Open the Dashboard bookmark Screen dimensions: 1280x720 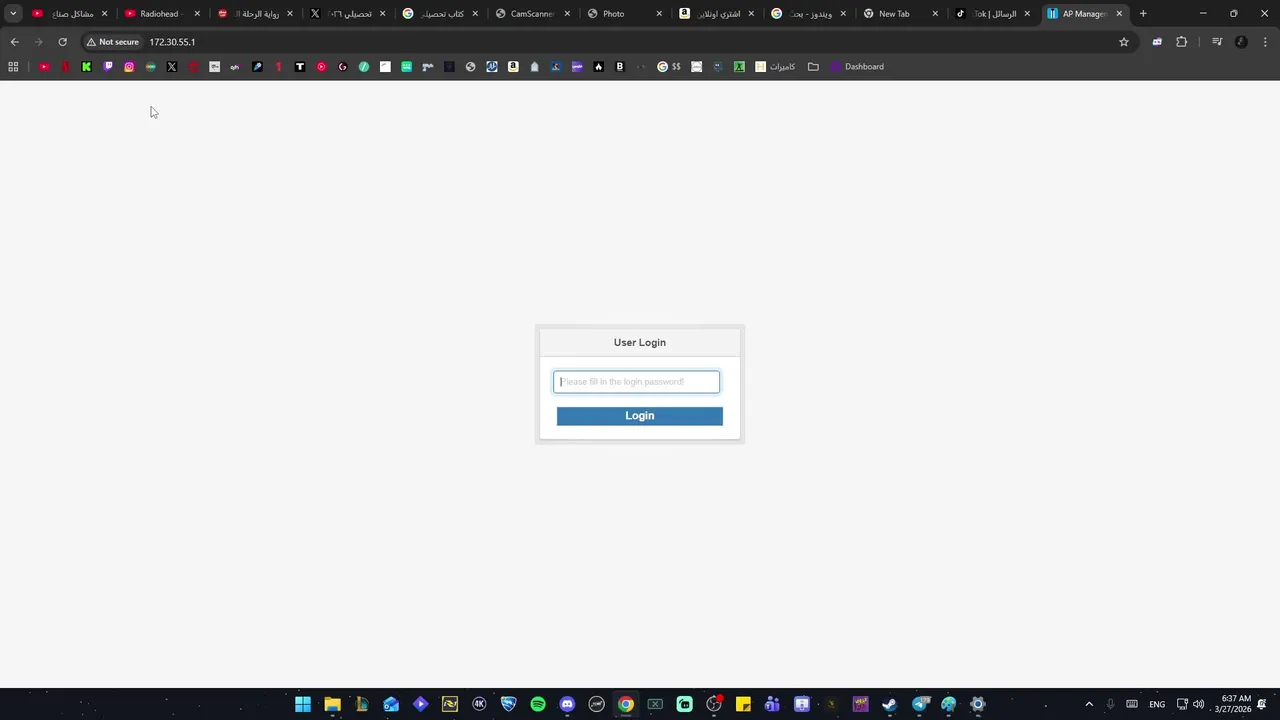tap(857, 67)
